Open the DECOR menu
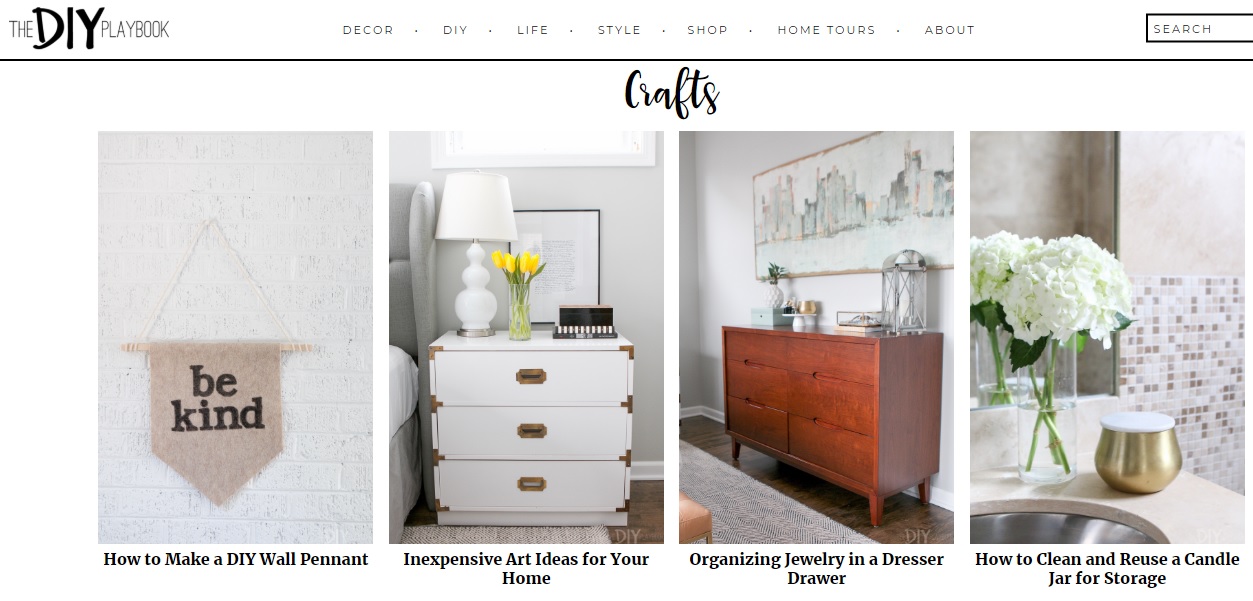The image size is (1253, 601). pyautogui.click(x=368, y=30)
